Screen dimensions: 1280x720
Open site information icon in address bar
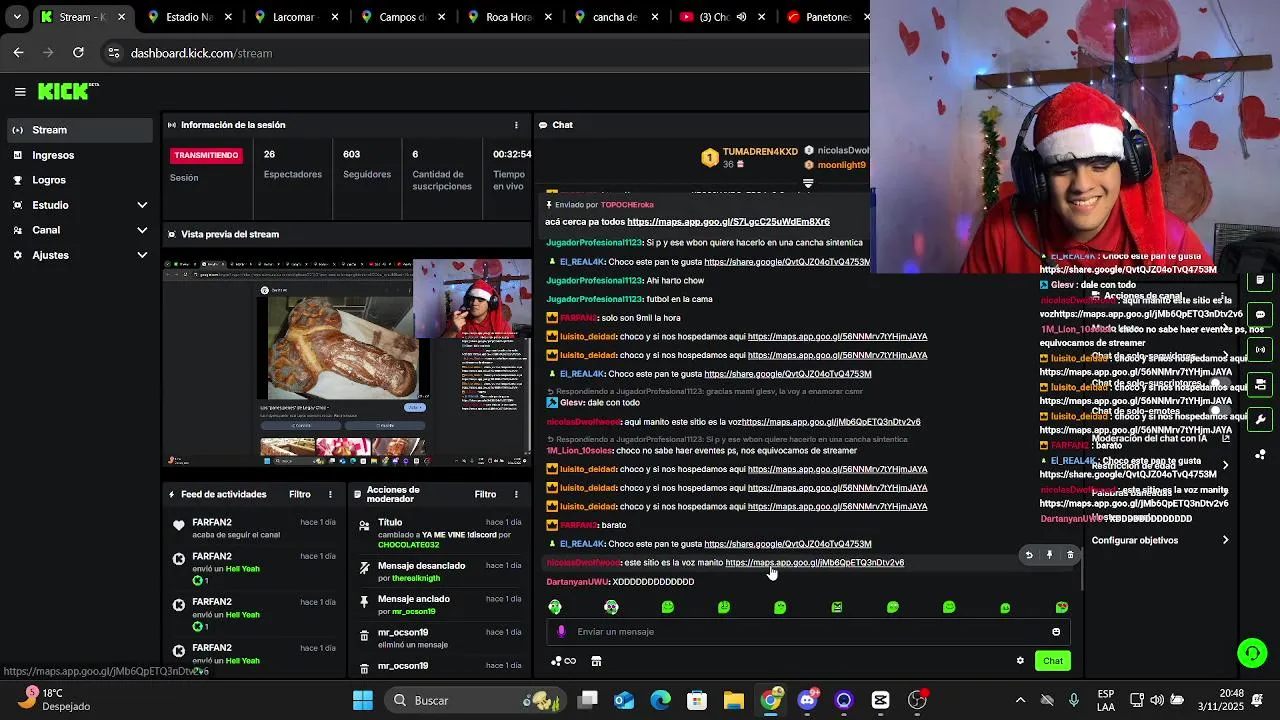click(x=113, y=53)
